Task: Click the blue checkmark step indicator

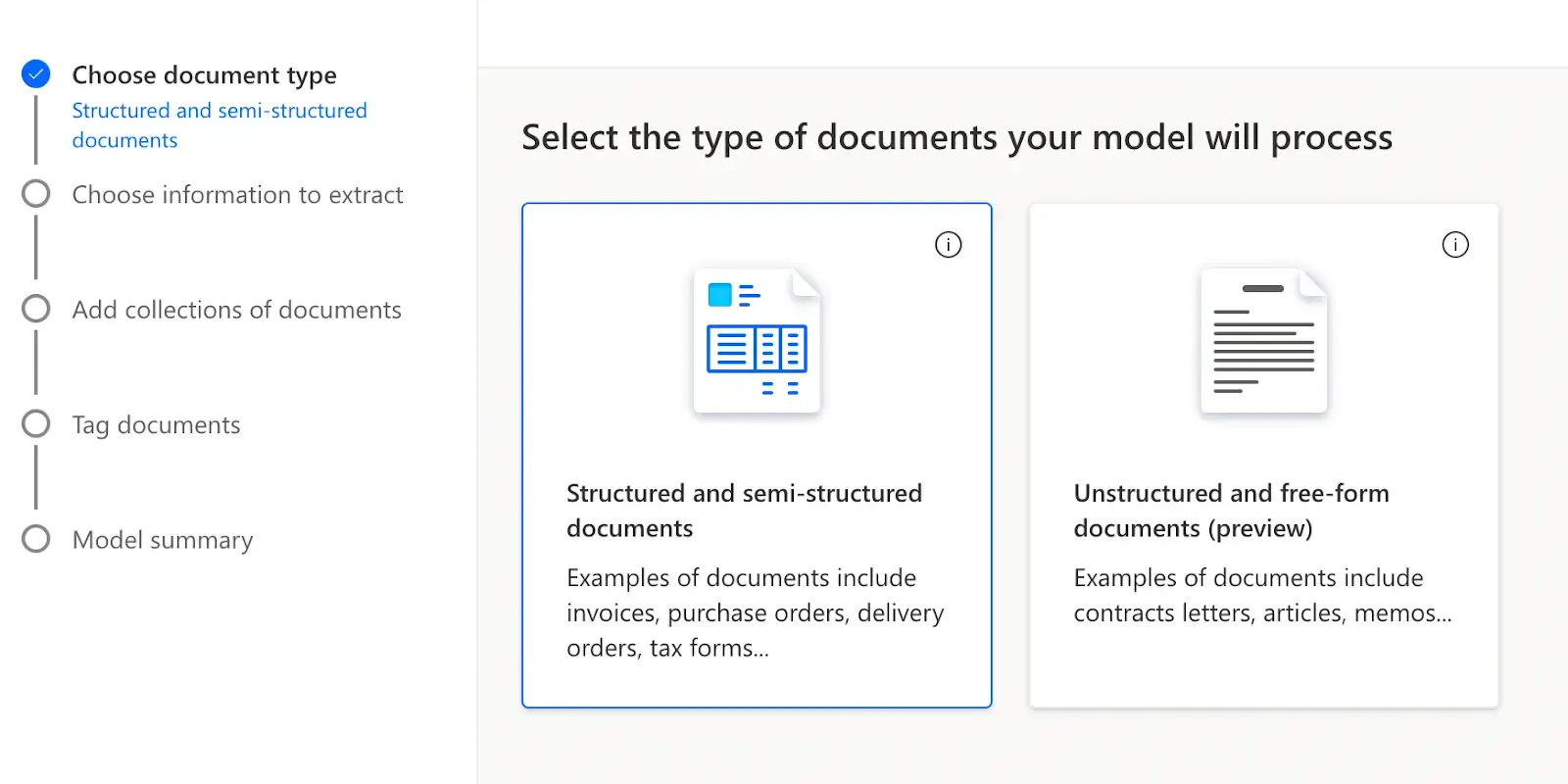Action: pos(36,74)
